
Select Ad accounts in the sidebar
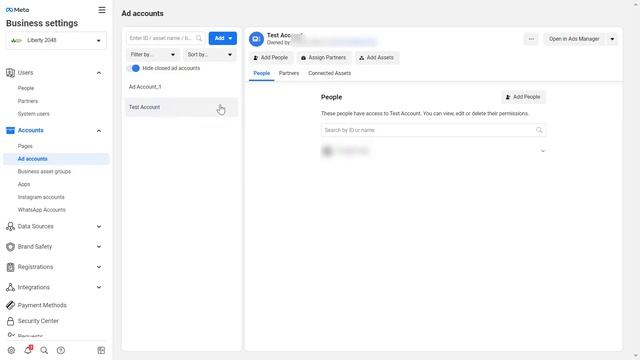(56, 159)
